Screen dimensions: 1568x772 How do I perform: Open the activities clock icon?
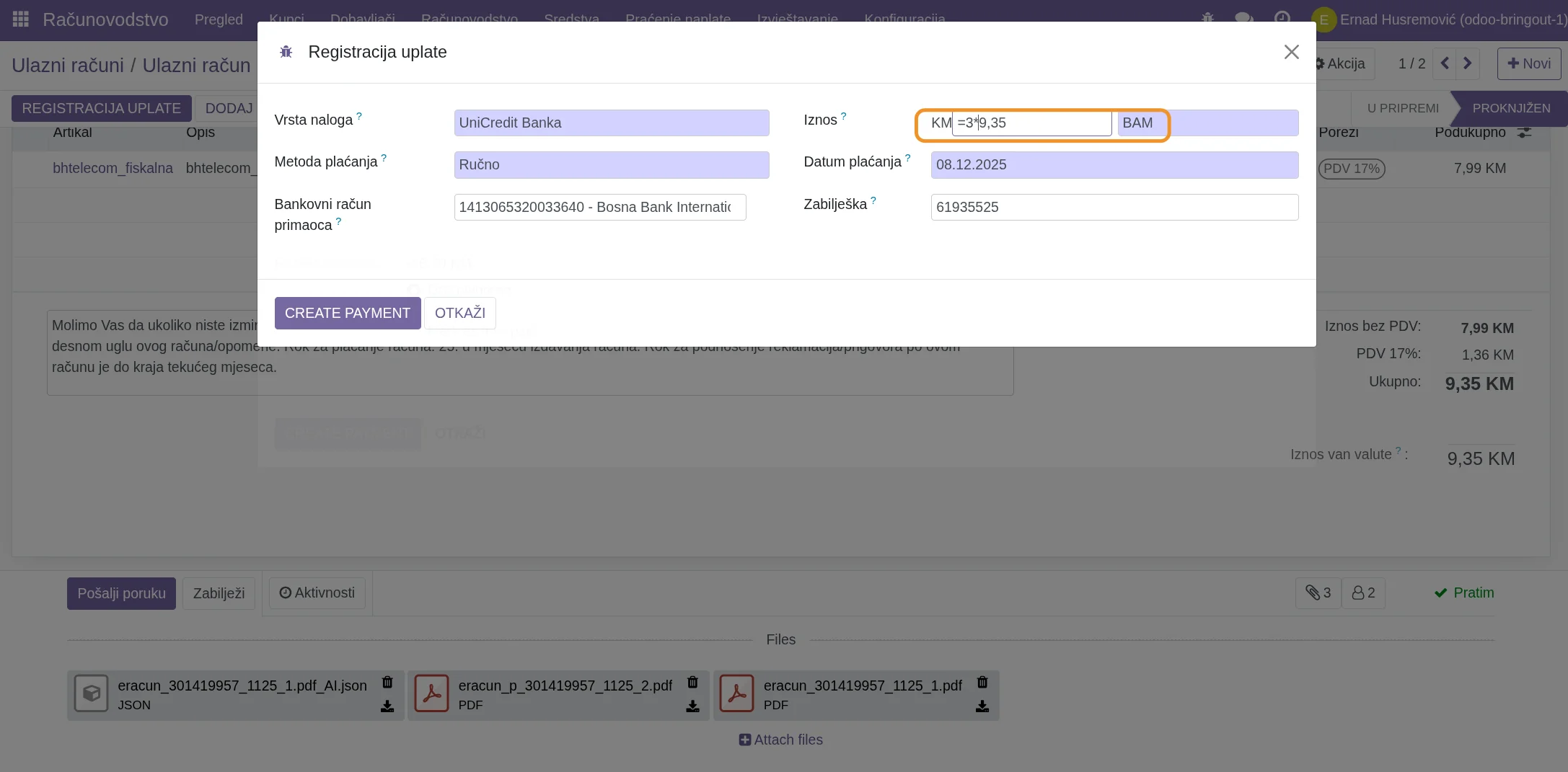pos(1282,19)
